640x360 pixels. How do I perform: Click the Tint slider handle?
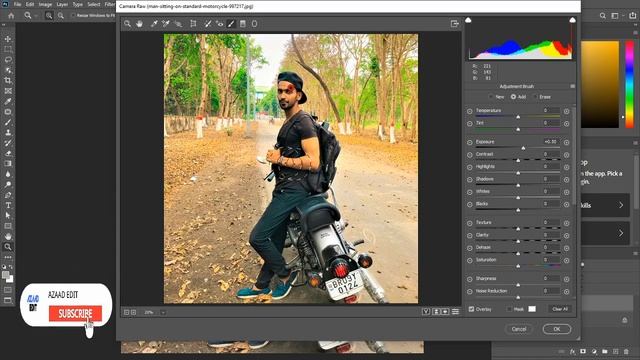click(x=518, y=129)
